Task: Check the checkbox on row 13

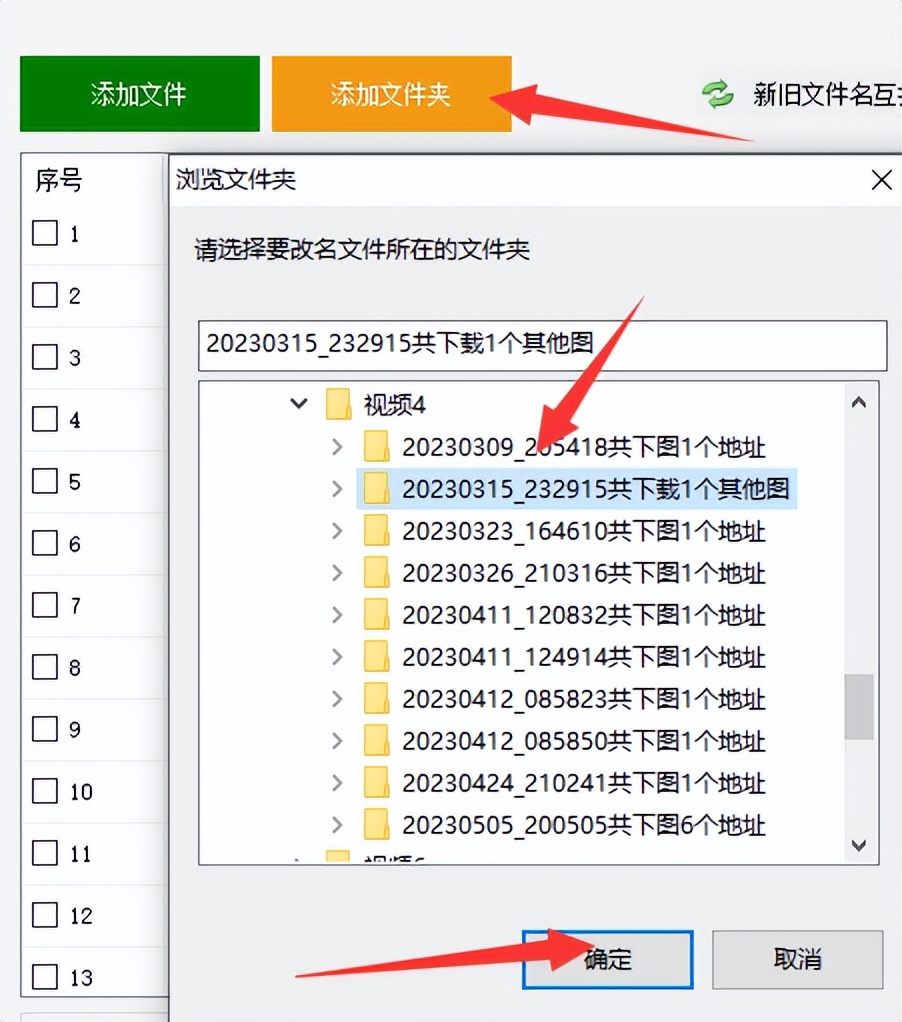Action: pyautogui.click(x=44, y=977)
